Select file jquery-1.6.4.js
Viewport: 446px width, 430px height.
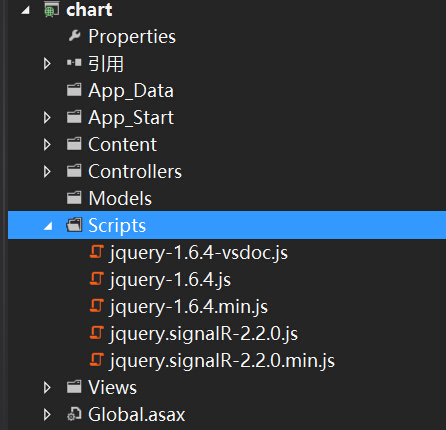170,280
